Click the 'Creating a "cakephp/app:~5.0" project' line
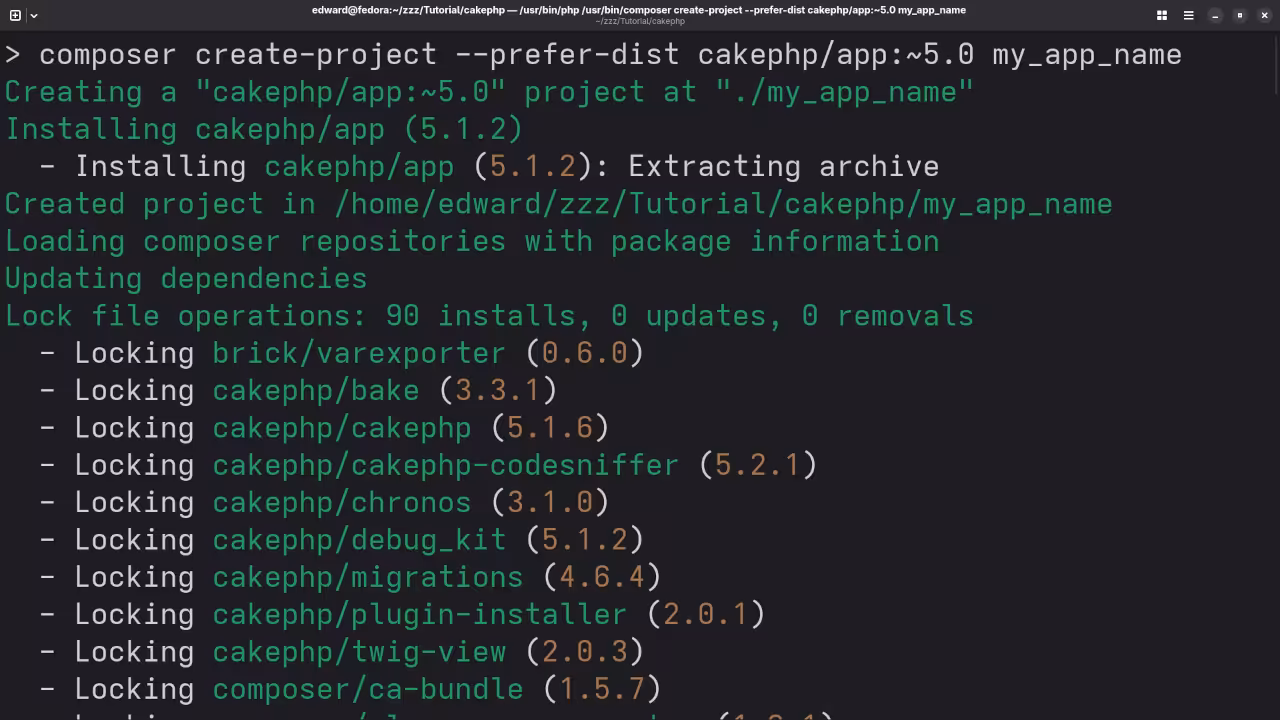This screenshot has width=1280, height=720. (x=489, y=92)
